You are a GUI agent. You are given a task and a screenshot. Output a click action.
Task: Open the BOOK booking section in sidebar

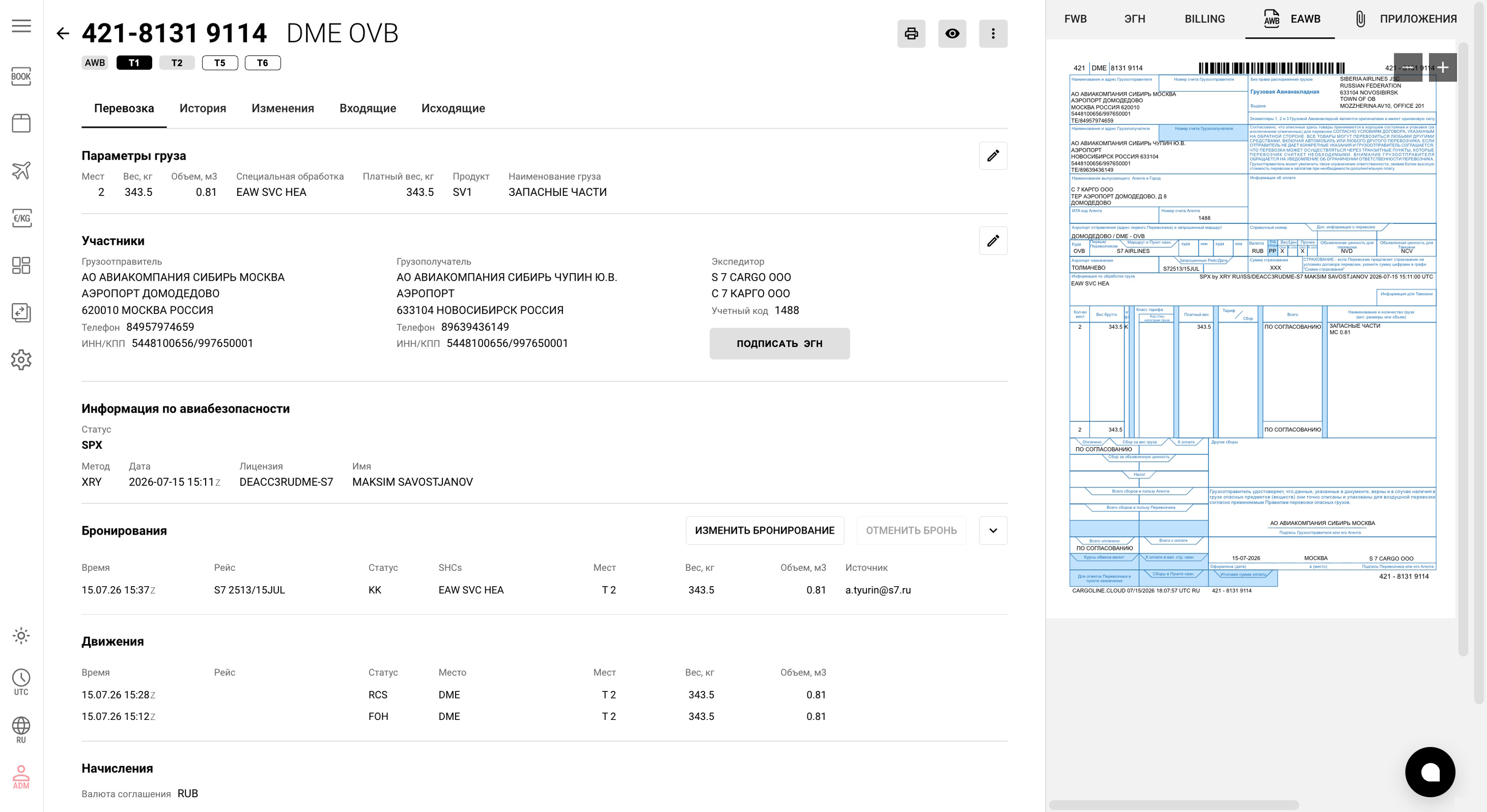21,76
